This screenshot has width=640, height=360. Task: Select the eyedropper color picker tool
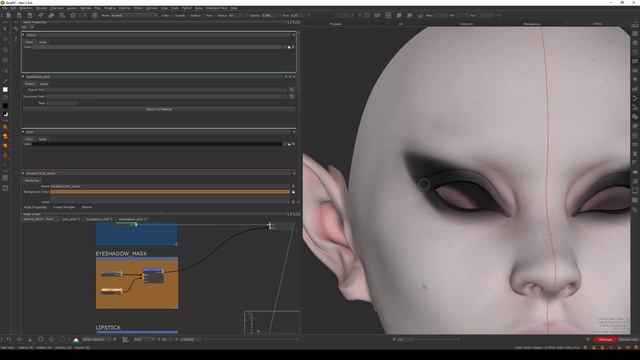point(5,82)
